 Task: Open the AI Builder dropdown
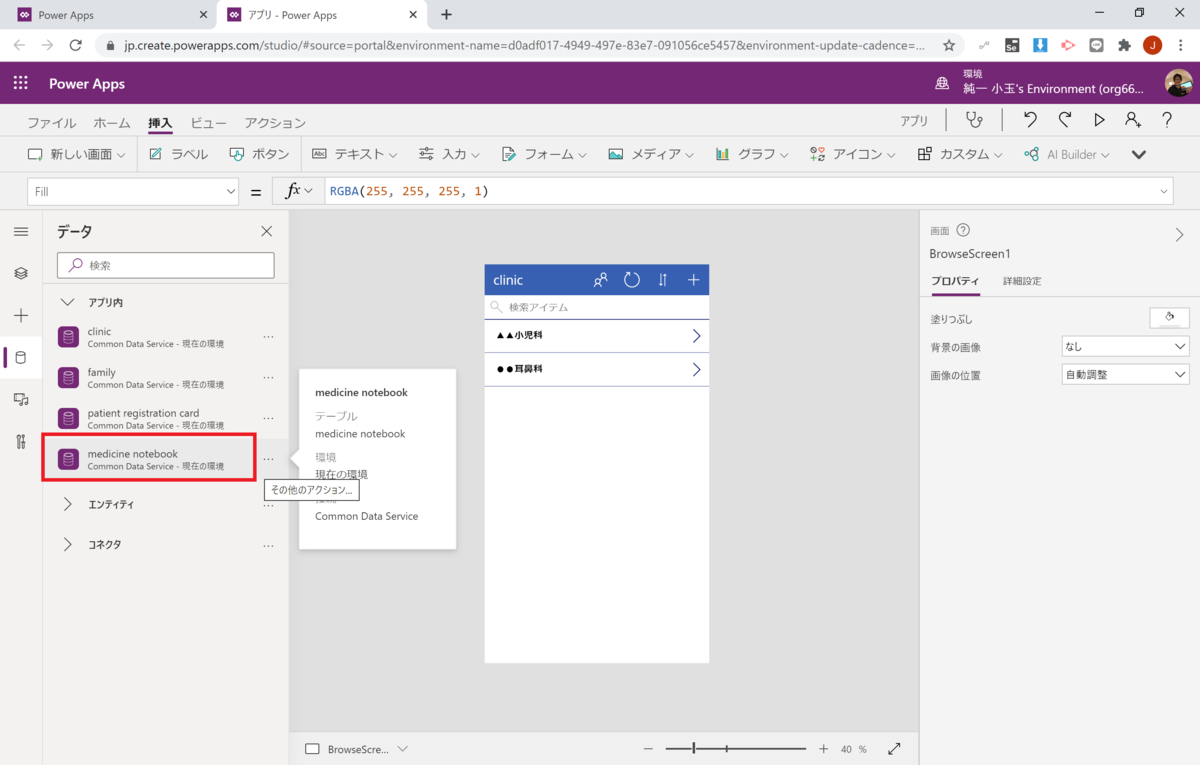(1067, 154)
